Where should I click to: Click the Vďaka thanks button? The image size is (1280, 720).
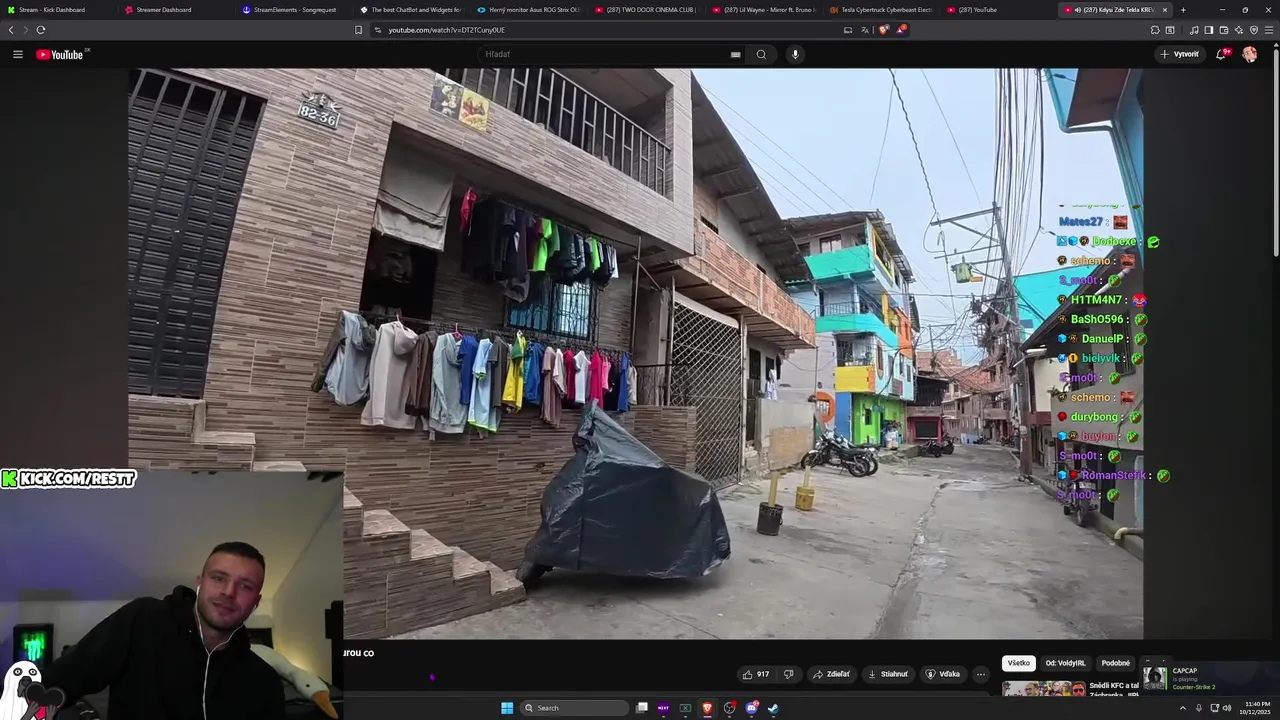(x=943, y=674)
